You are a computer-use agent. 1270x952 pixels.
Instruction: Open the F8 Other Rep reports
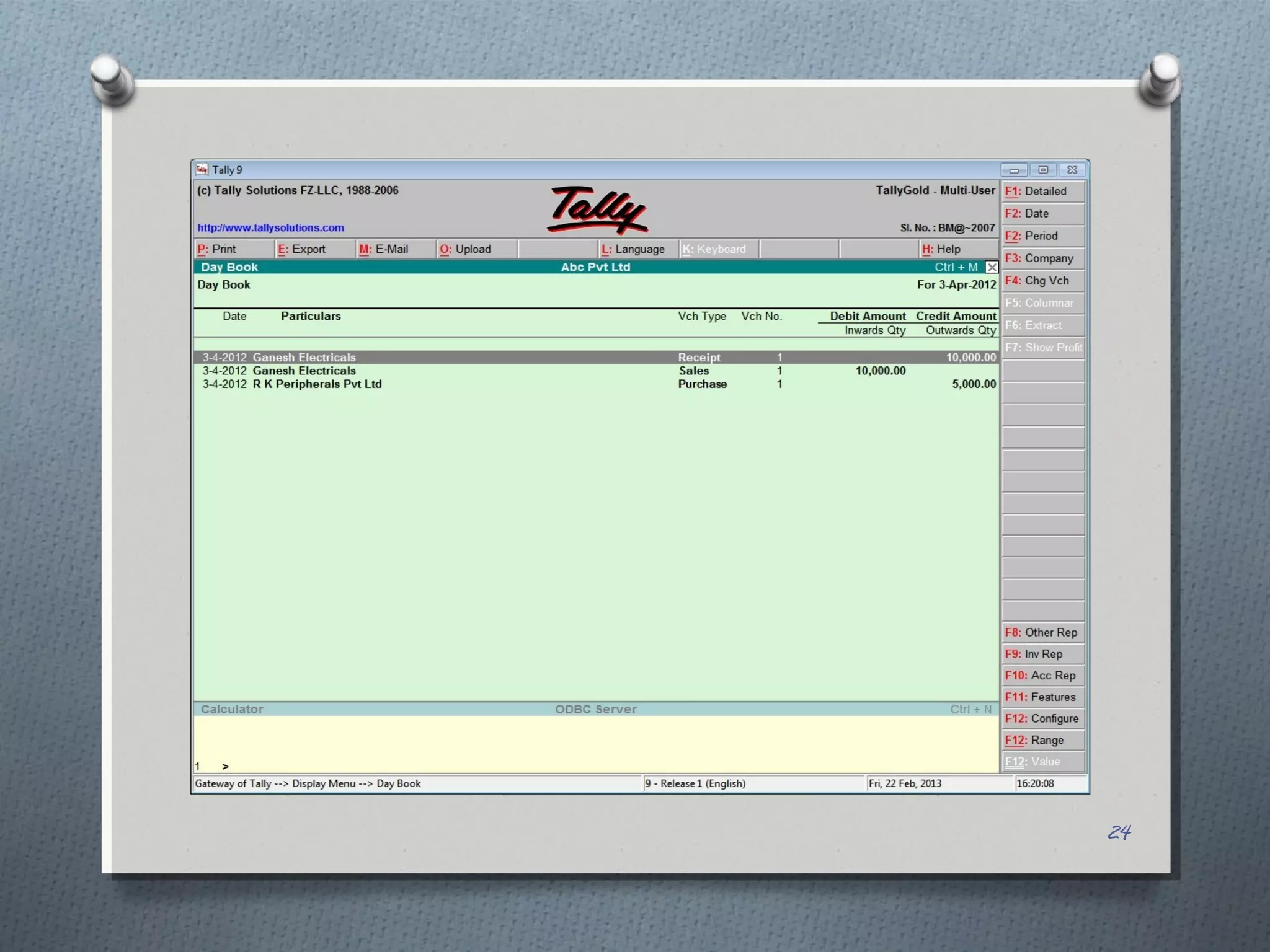click(1043, 633)
